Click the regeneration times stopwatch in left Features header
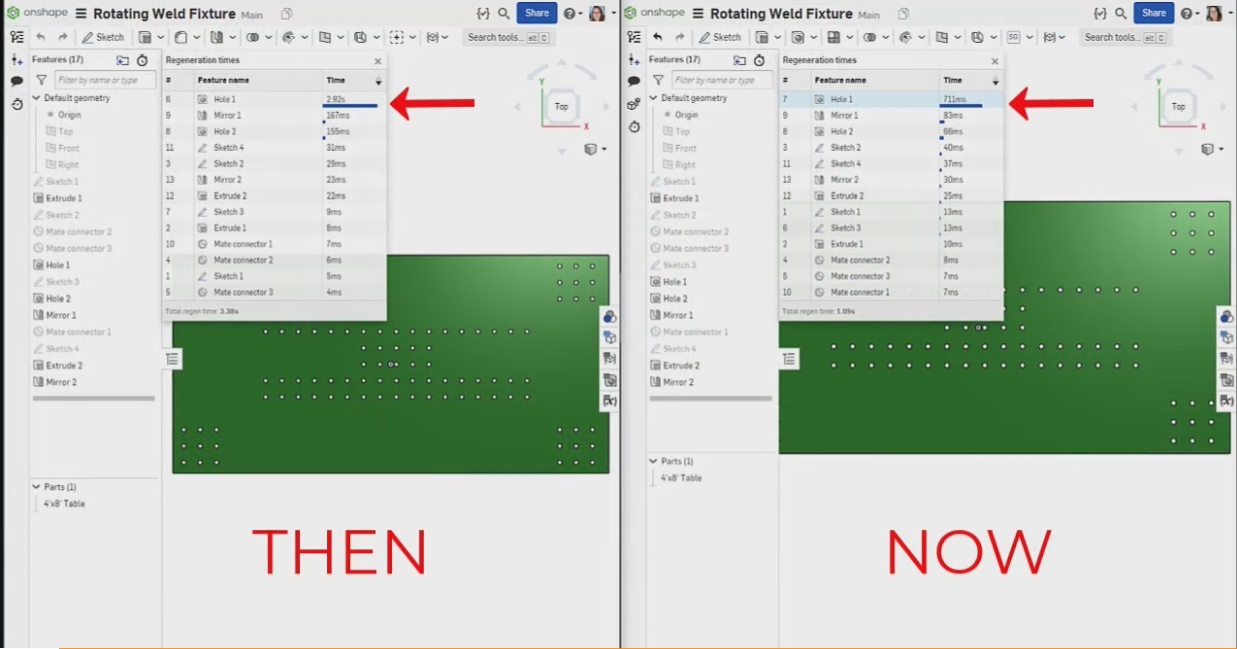Viewport: 1237px width, 649px height. click(x=143, y=60)
